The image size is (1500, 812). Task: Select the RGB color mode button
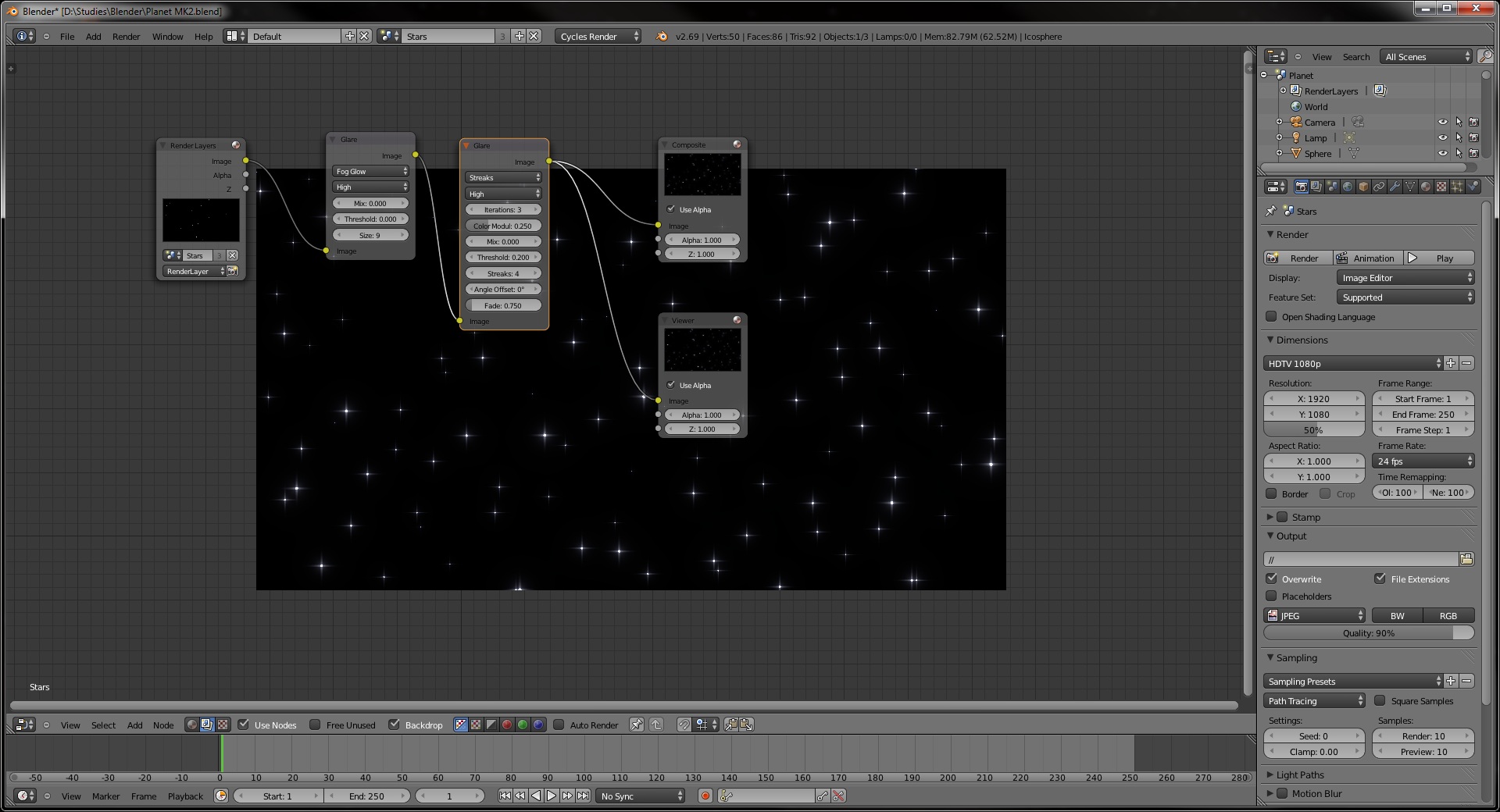1448,615
